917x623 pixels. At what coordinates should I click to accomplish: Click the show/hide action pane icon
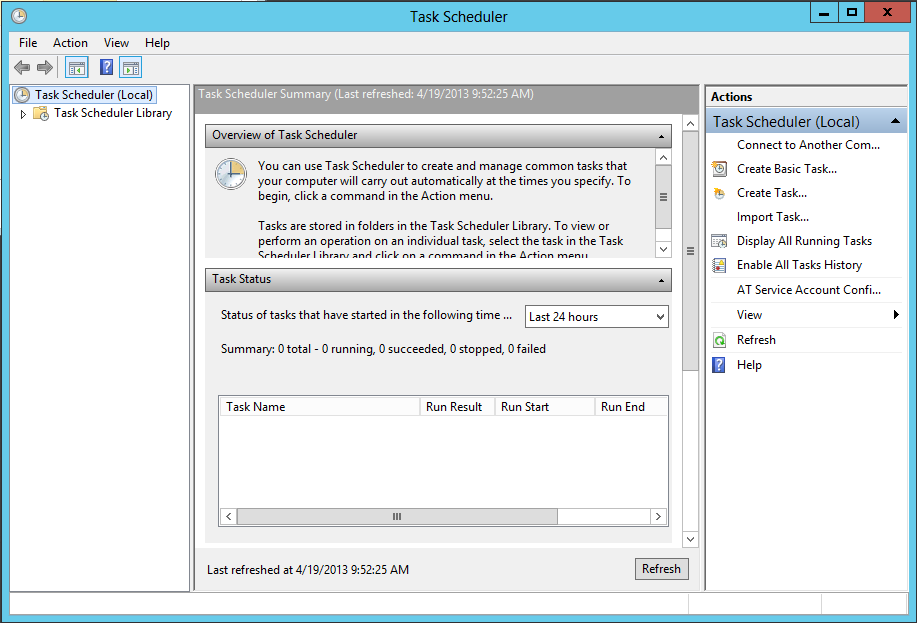coord(131,68)
